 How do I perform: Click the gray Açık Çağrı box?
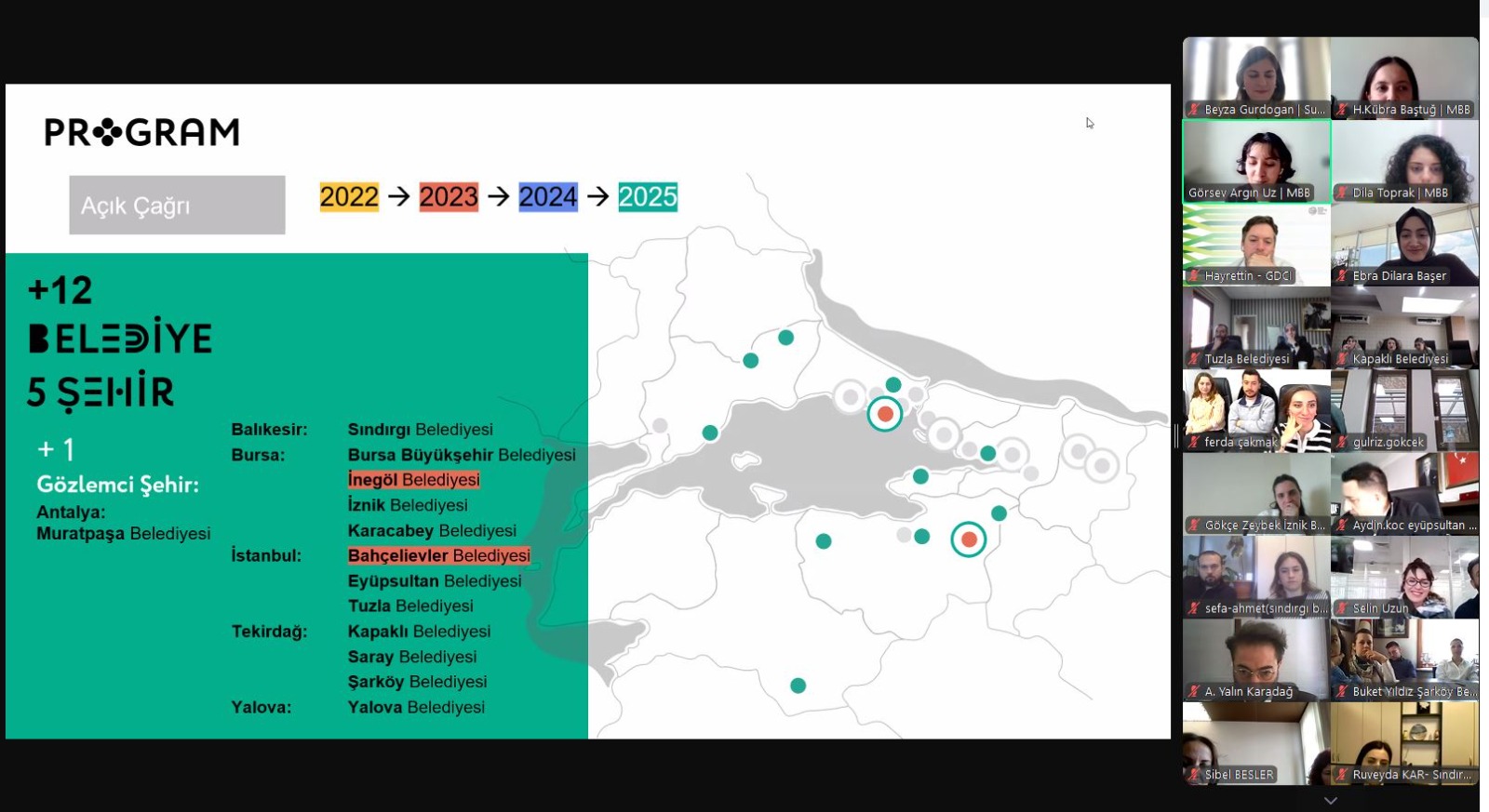(x=177, y=206)
